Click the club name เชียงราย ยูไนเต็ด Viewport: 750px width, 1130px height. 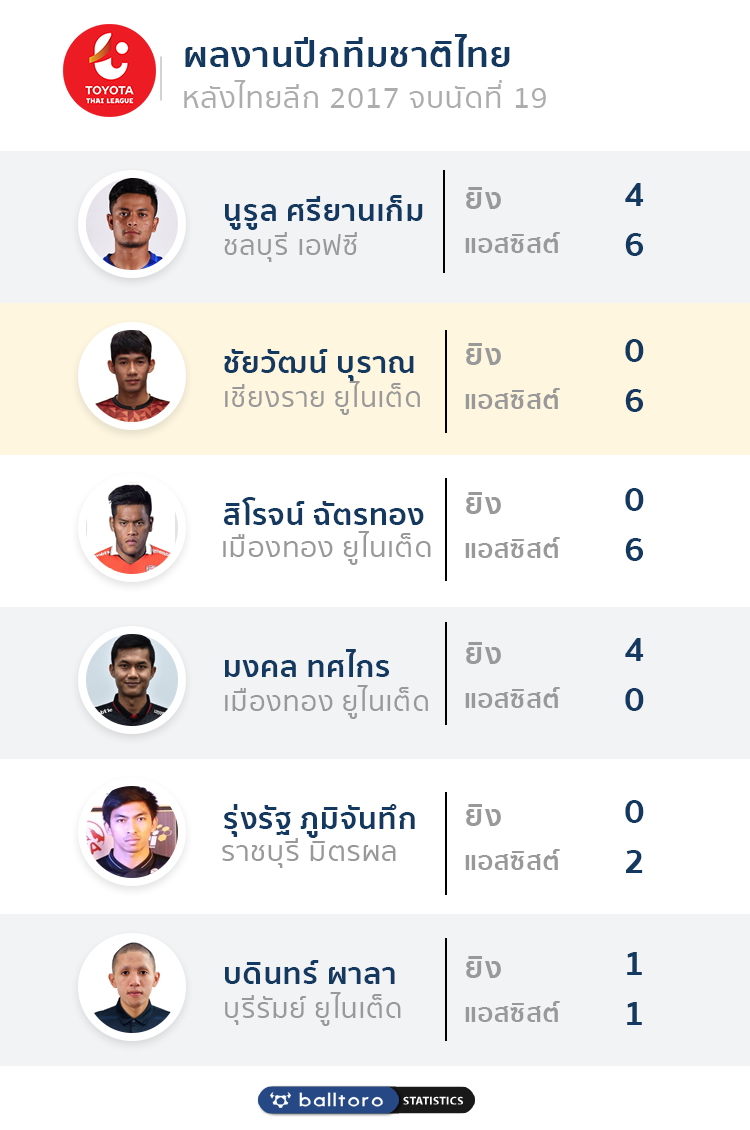click(322, 399)
